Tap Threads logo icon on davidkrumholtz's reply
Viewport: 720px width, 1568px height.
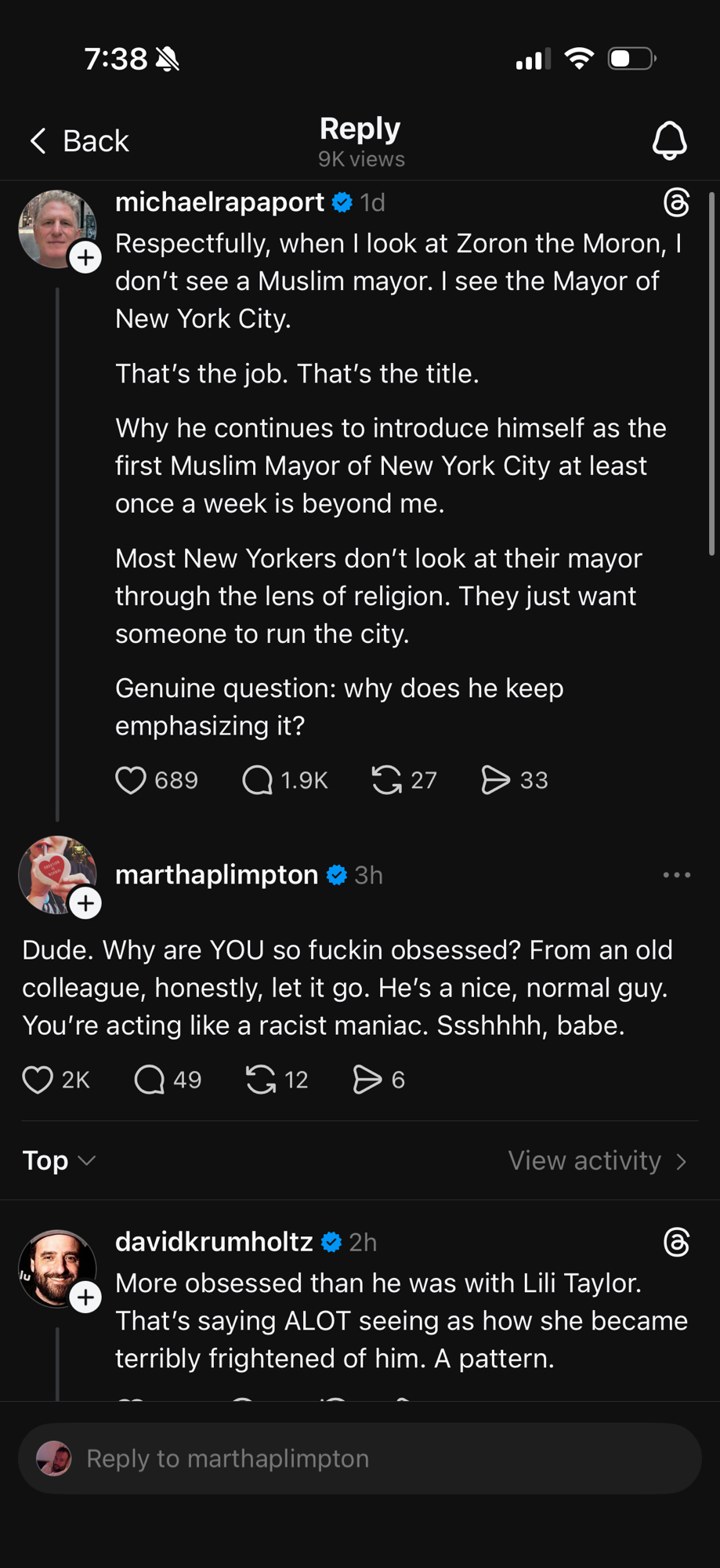point(676,1242)
